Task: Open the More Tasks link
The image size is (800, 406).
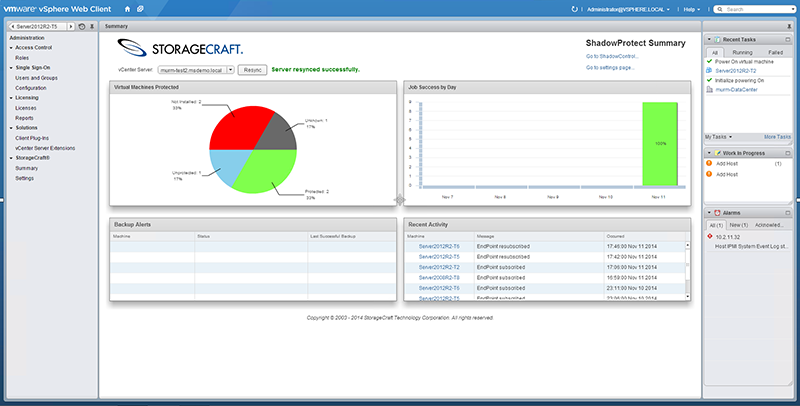Action: pos(777,137)
